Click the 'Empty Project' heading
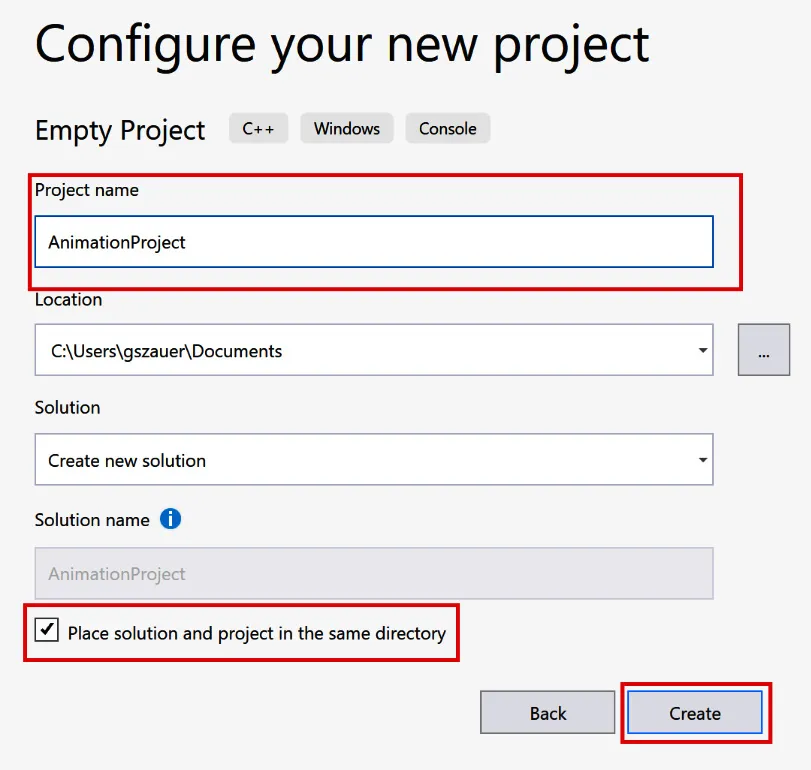The image size is (811, 770). [x=119, y=130]
